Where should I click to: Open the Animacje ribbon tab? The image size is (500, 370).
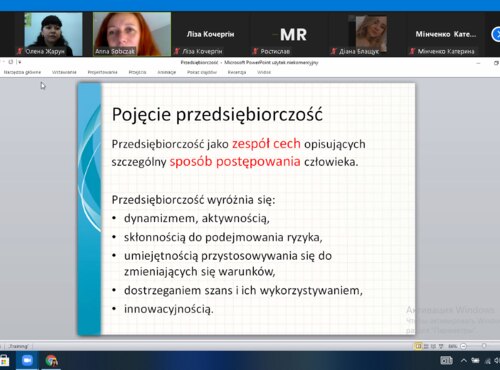click(x=166, y=72)
